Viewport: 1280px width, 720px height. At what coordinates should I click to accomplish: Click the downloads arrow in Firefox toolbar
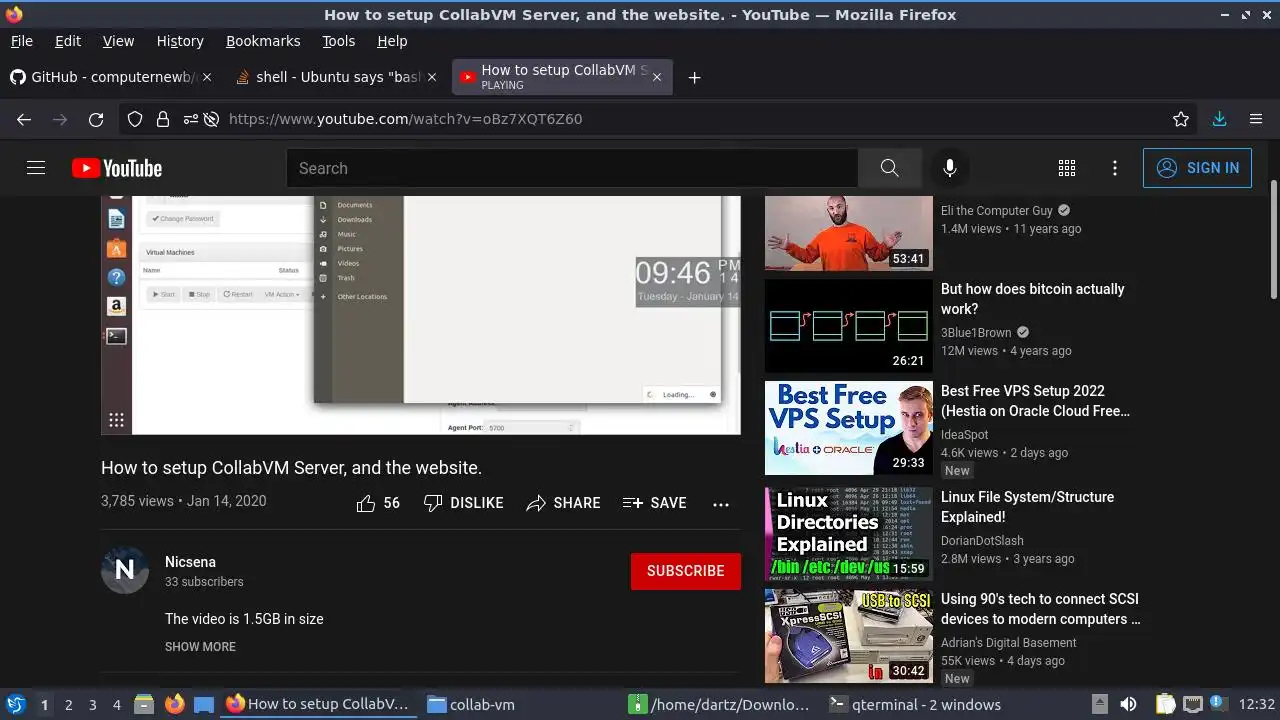[1219, 119]
